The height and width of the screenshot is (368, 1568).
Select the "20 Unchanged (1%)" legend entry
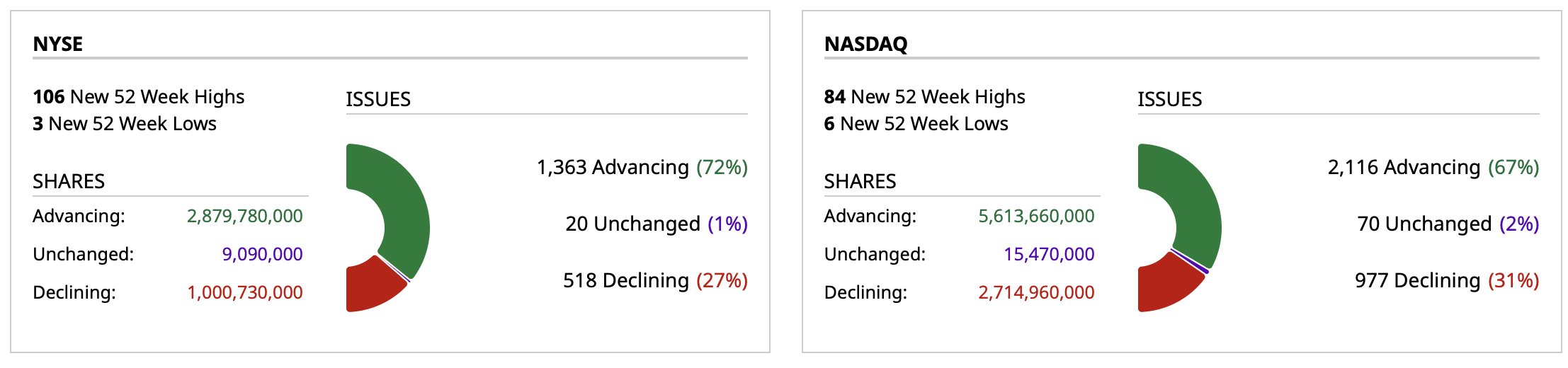coord(656,224)
